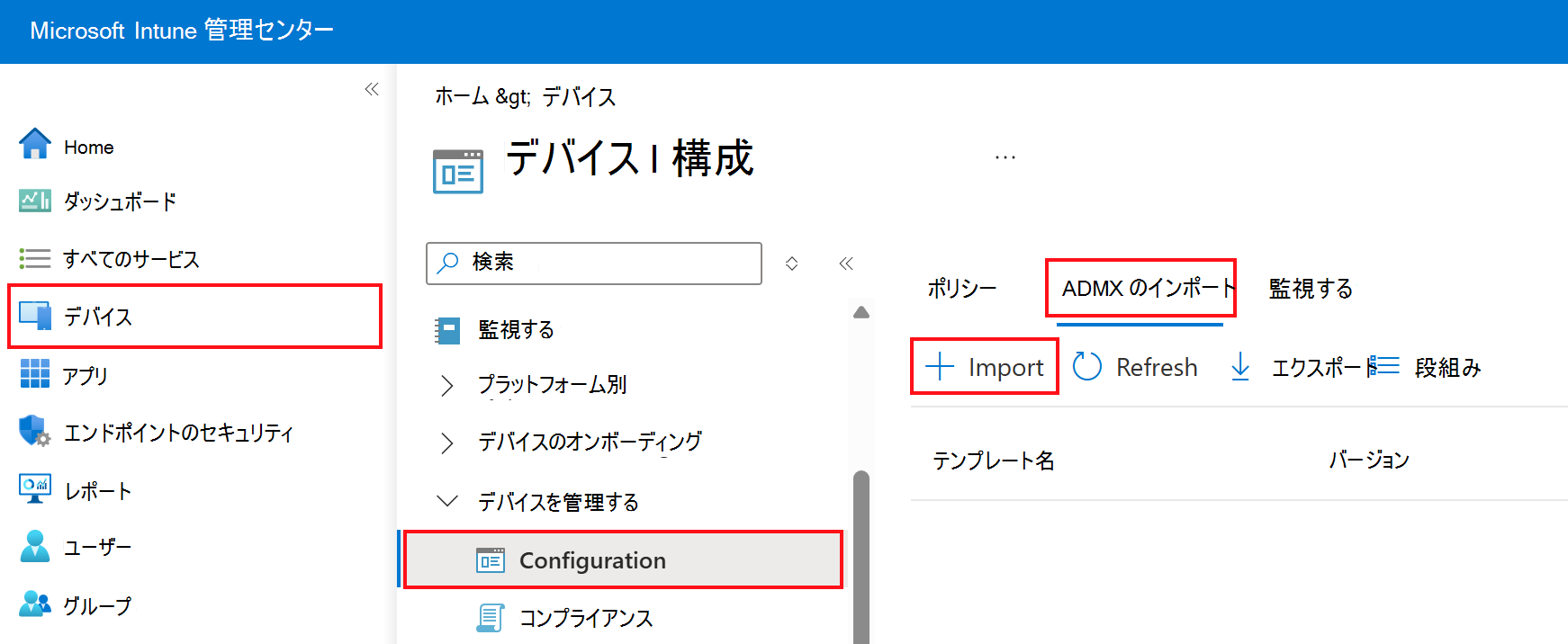Open the レポート report icon
1568x644 pixels.
point(35,488)
